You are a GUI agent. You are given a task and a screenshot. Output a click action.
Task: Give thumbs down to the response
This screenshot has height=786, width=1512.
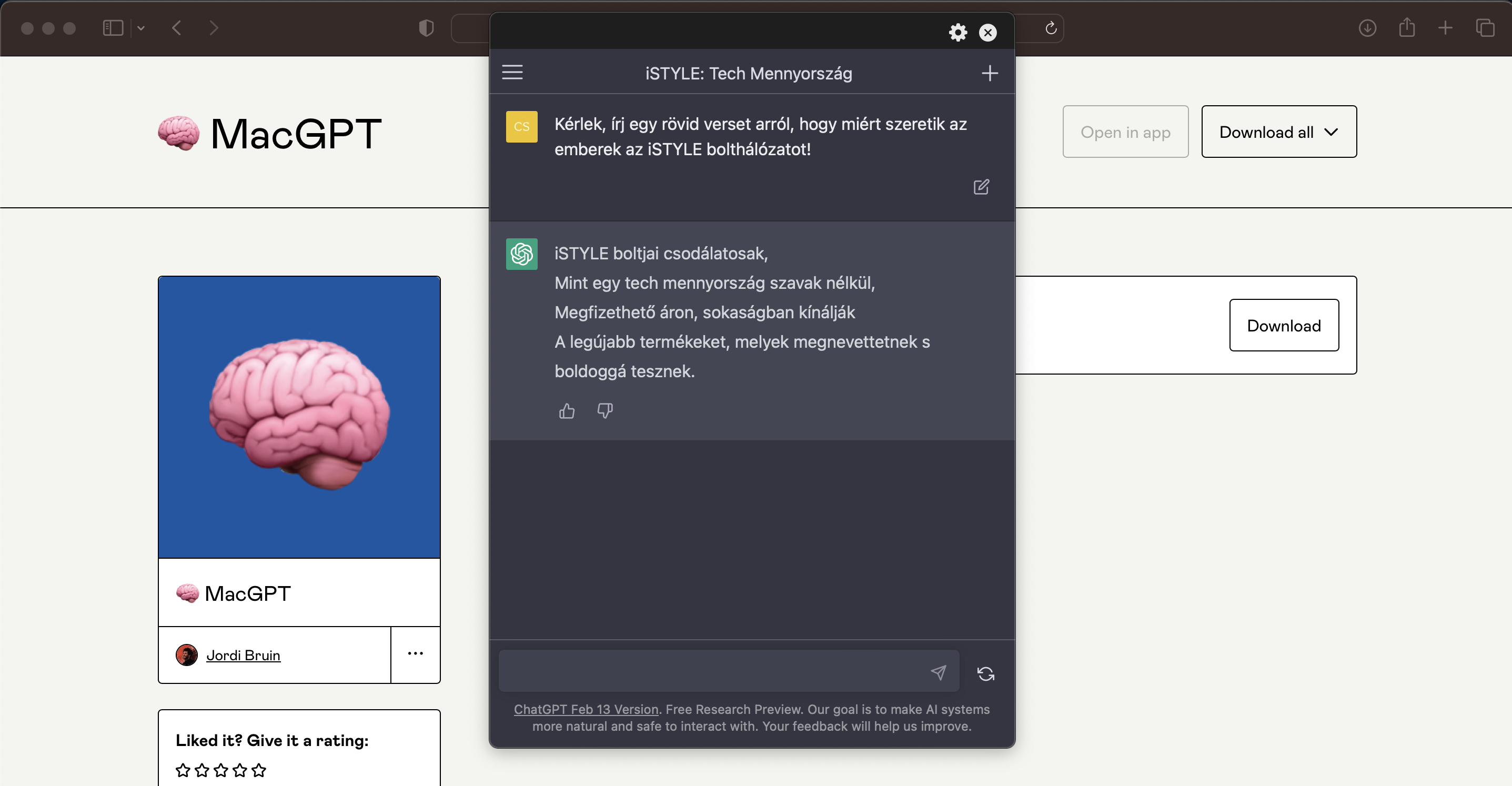(x=604, y=411)
